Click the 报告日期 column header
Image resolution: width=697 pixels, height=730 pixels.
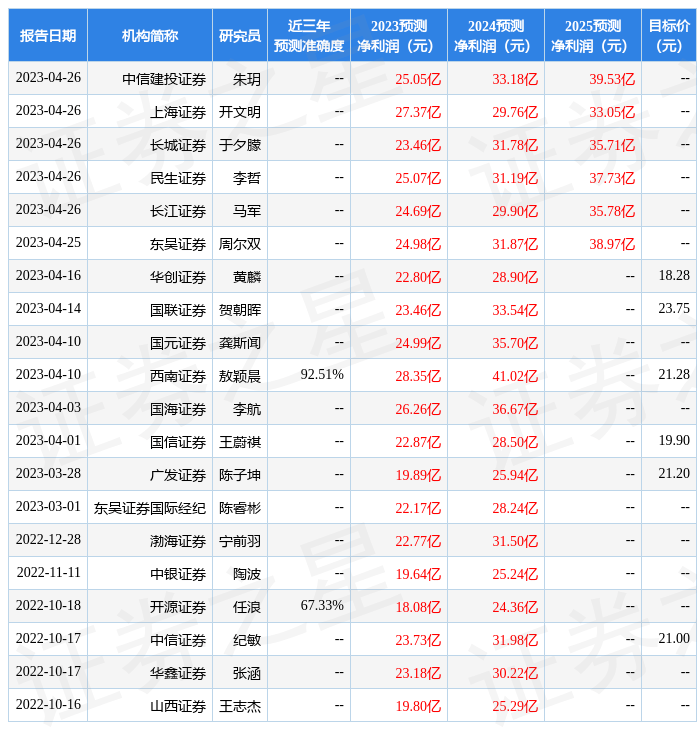point(48,35)
